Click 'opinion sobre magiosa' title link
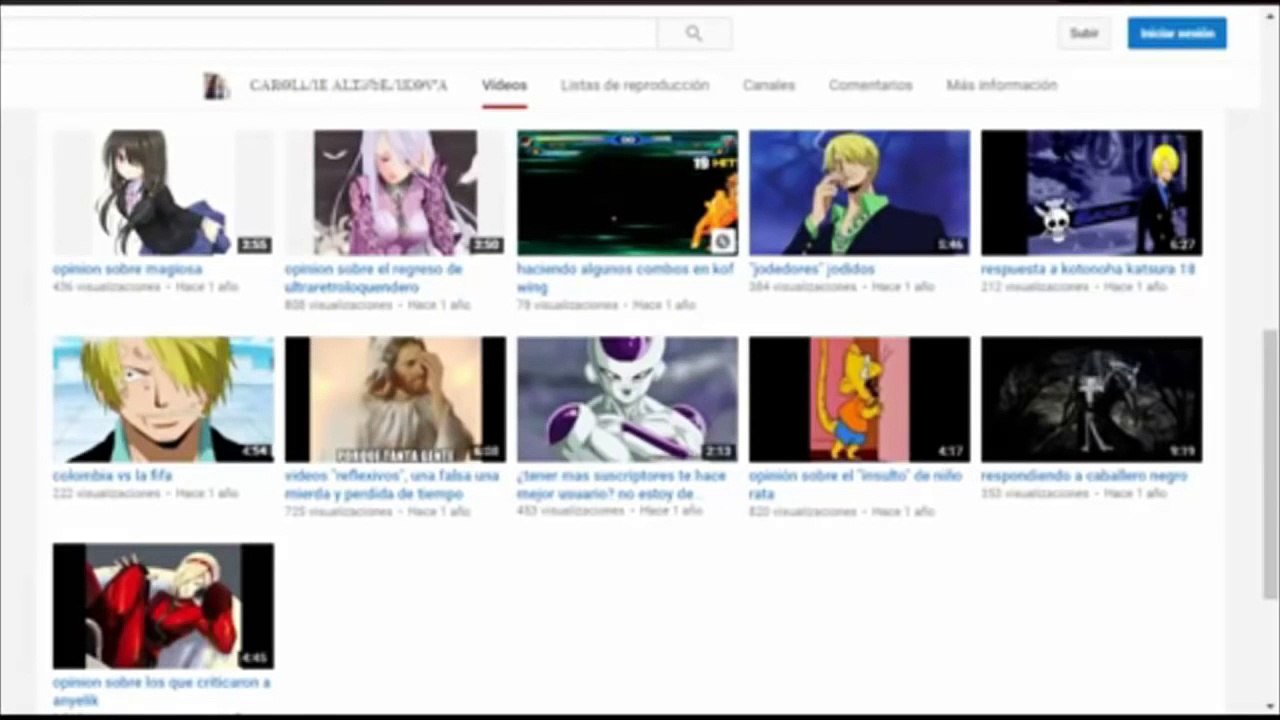 pos(127,269)
